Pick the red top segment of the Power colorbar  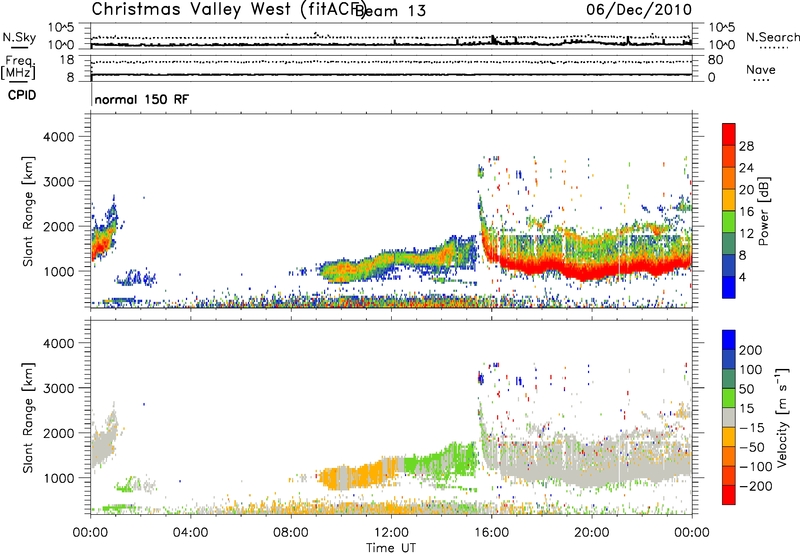click(x=729, y=134)
